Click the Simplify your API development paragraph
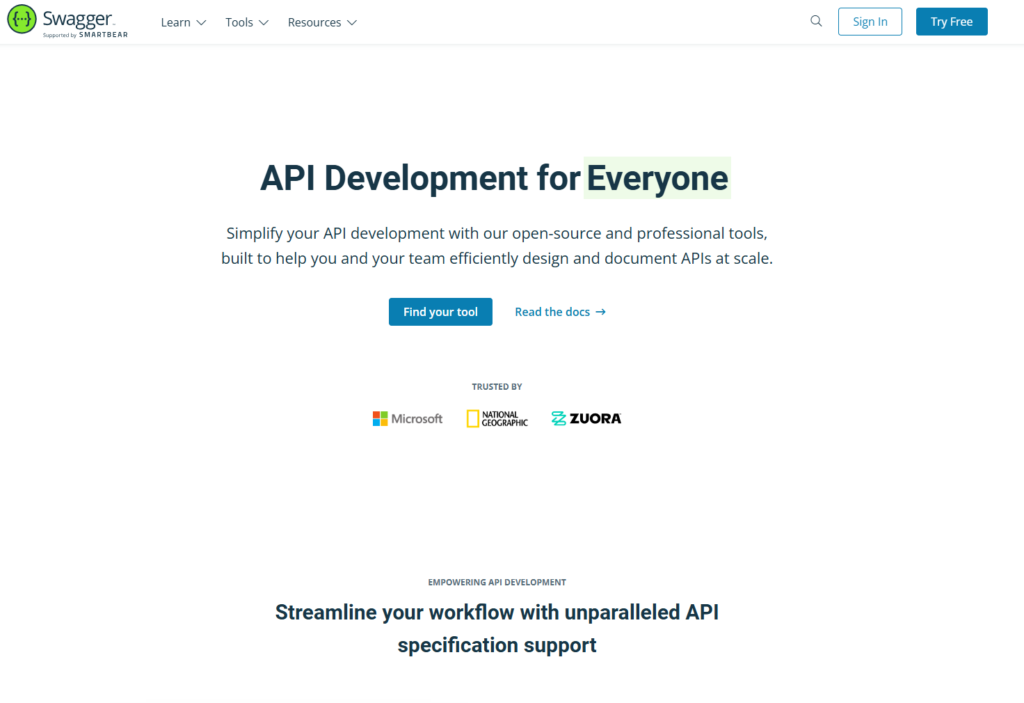Image resolution: width=1024 pixels, height=703 pixels. [497, 246]
